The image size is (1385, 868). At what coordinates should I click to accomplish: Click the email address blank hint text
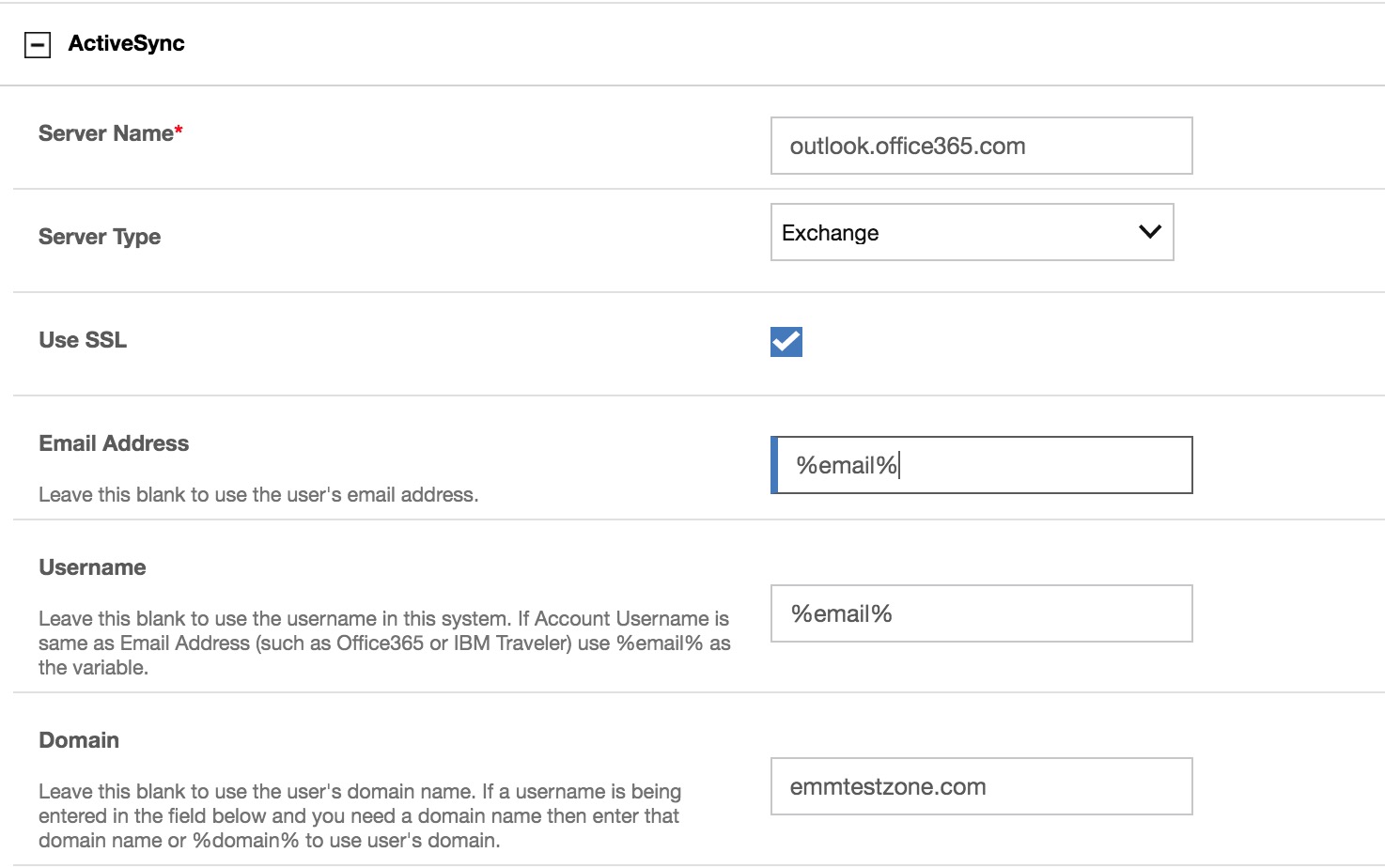click(258, 495)
